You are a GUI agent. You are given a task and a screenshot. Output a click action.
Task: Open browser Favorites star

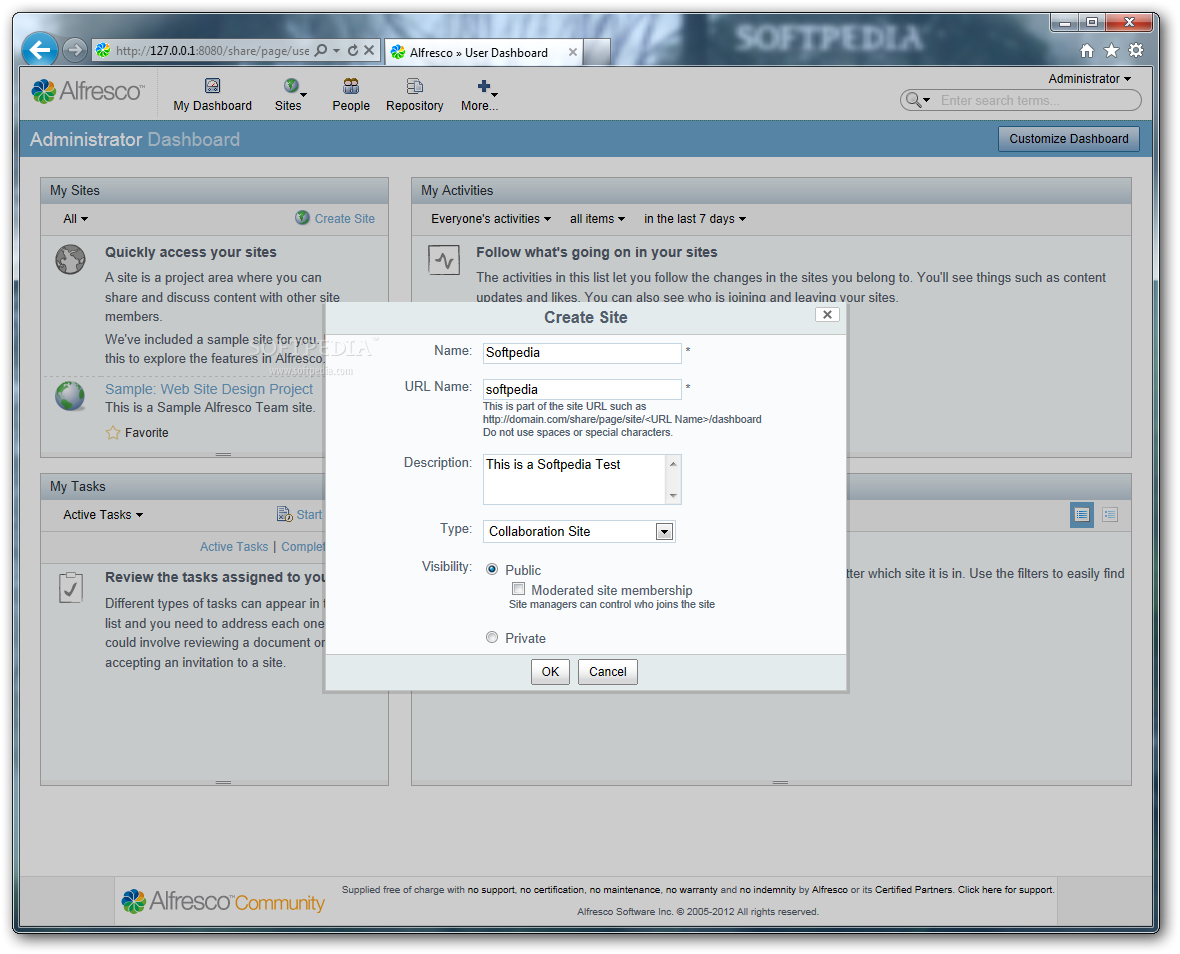coord(1112,50)
